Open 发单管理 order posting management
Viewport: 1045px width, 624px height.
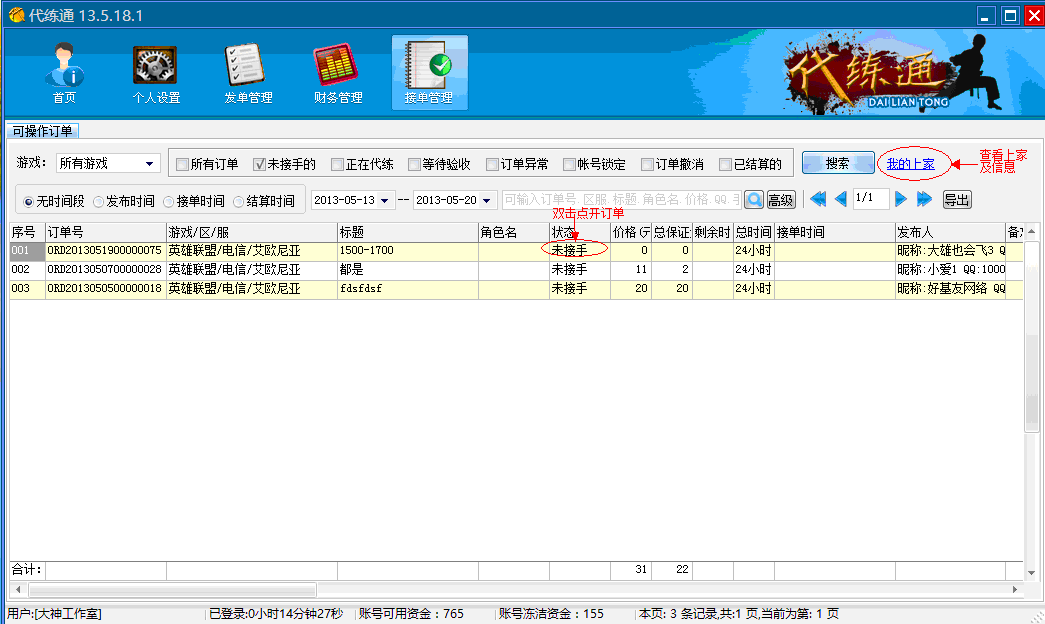click(246, 72)
